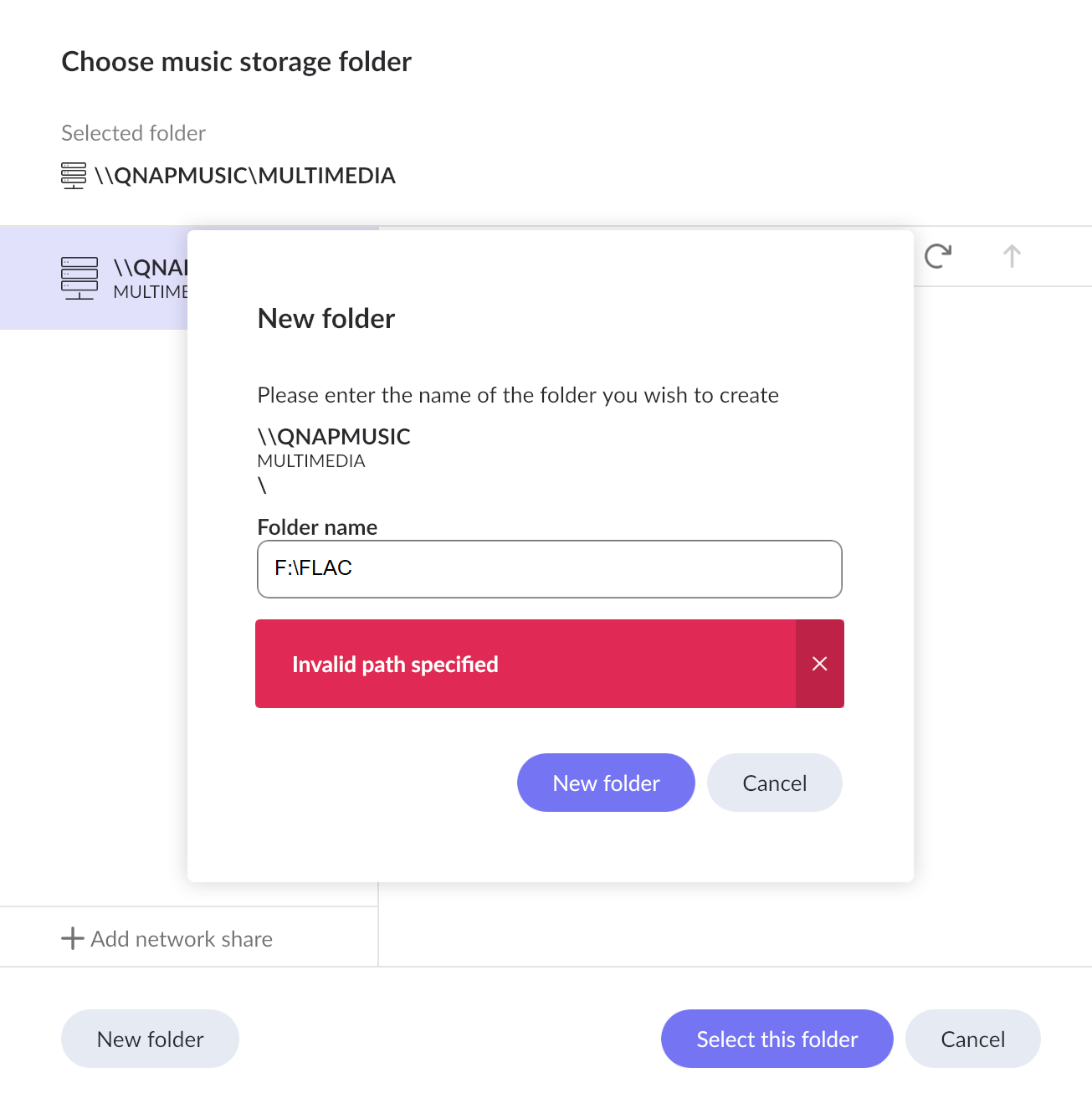
Task: Click the Folder name label
Action: pyautogui.click(x=317, y=527)
